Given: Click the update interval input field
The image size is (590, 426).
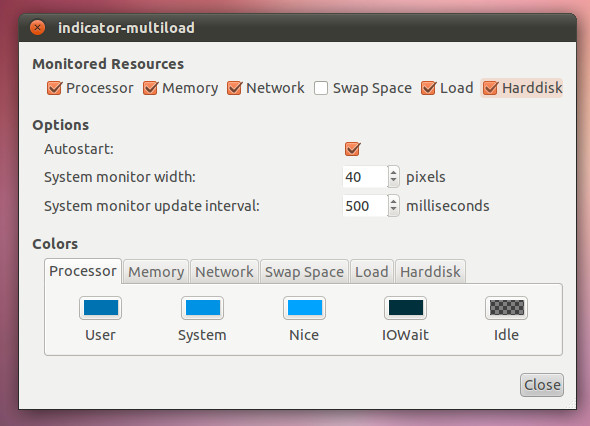Looking at the screenshot, I should tap(365, 206).
